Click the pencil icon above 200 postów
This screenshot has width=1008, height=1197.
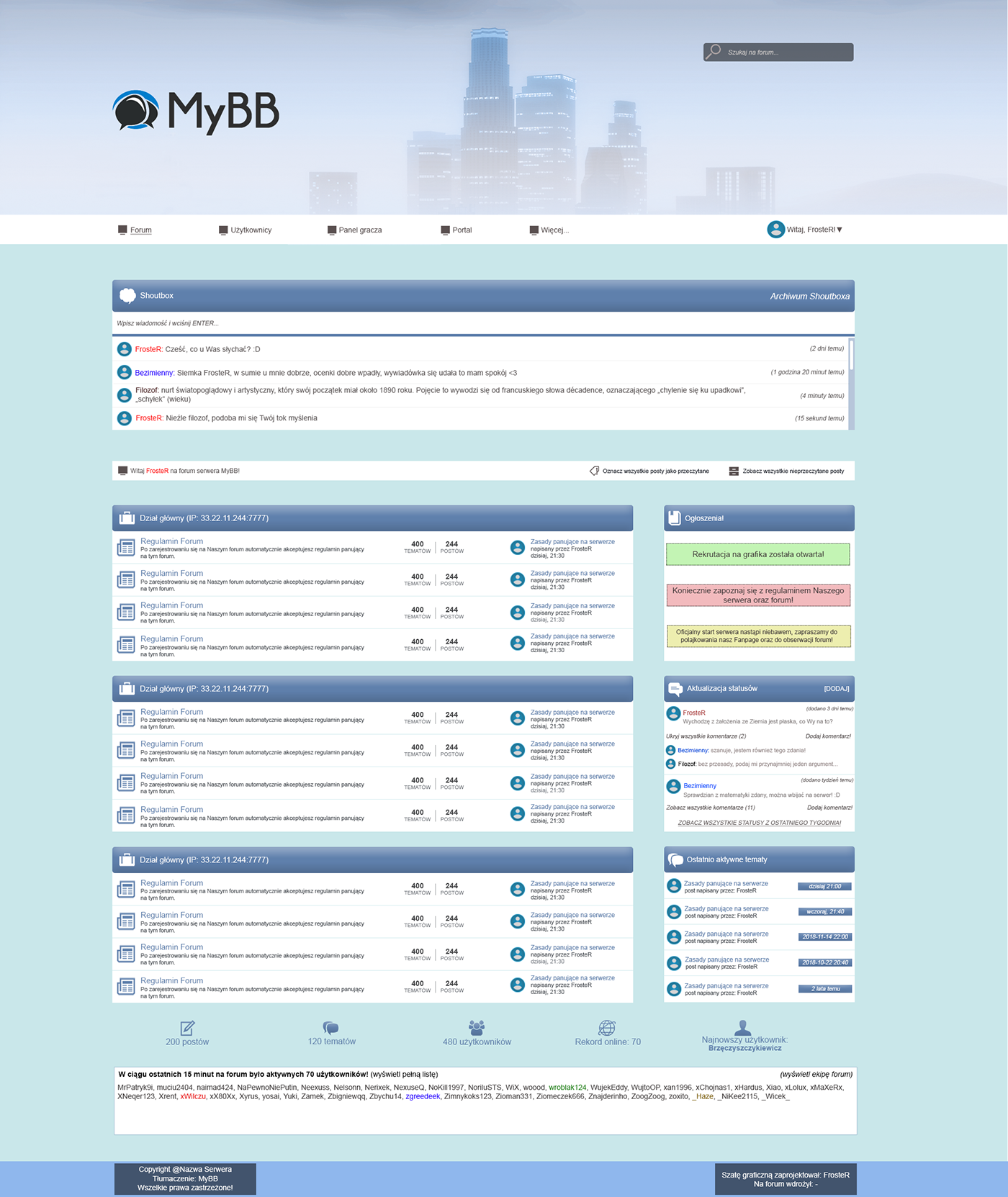coord(187,1028)
